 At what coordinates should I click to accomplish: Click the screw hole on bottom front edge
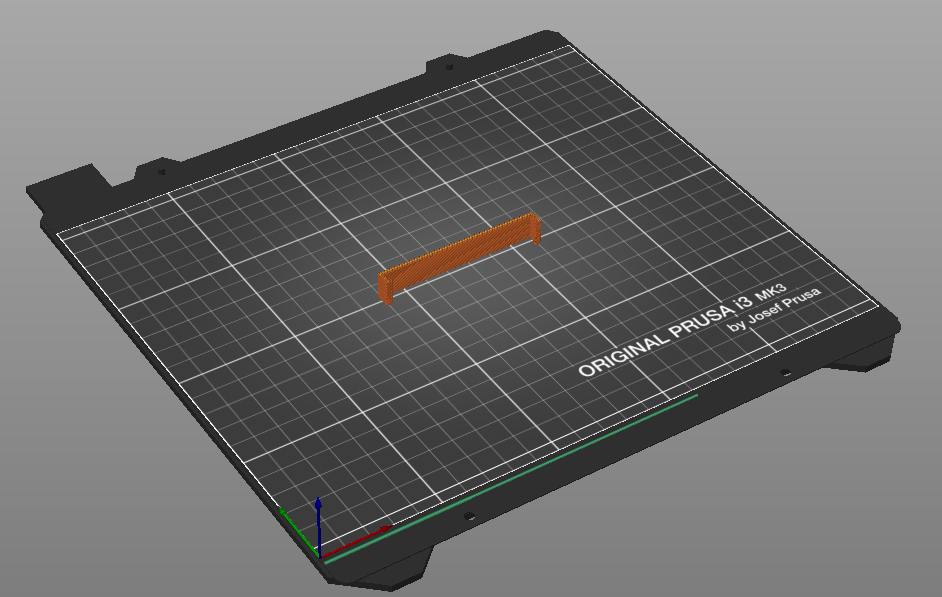click(x=467, y=516)
